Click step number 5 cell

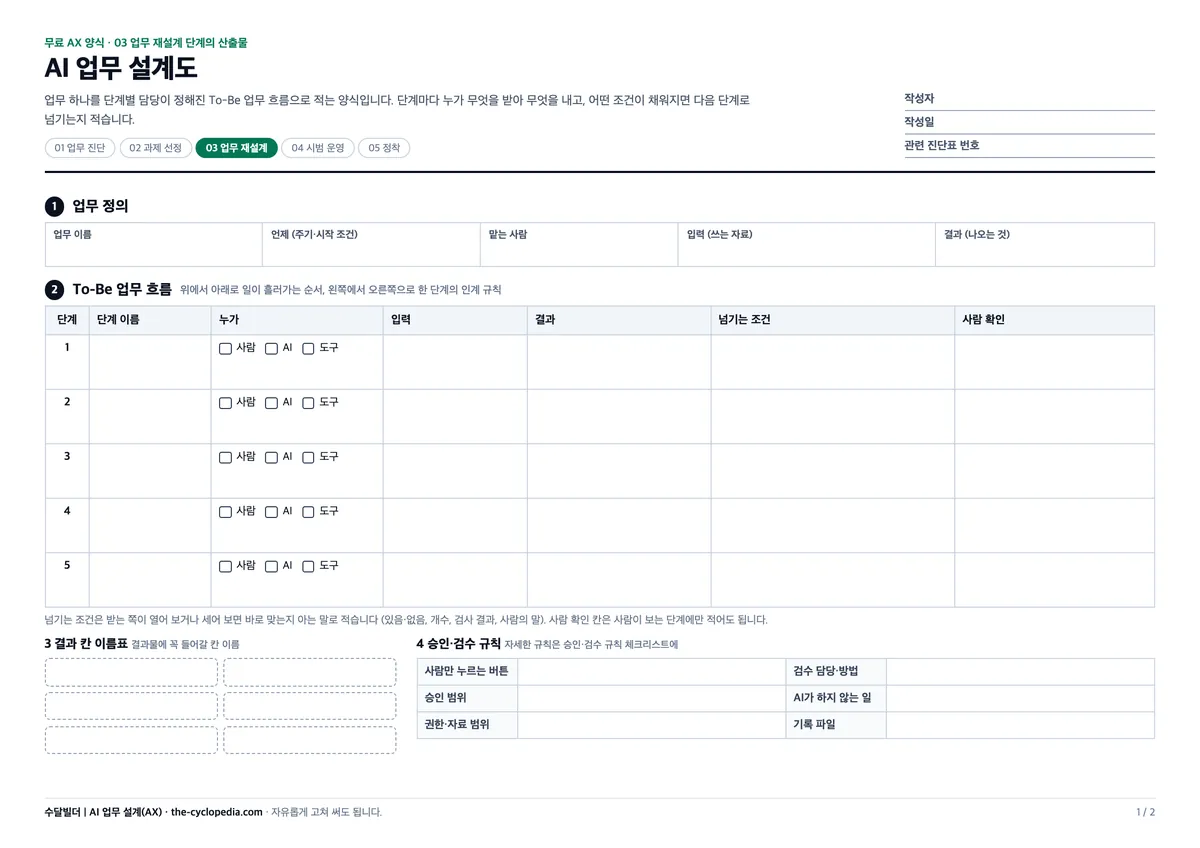tap(67, 580)
